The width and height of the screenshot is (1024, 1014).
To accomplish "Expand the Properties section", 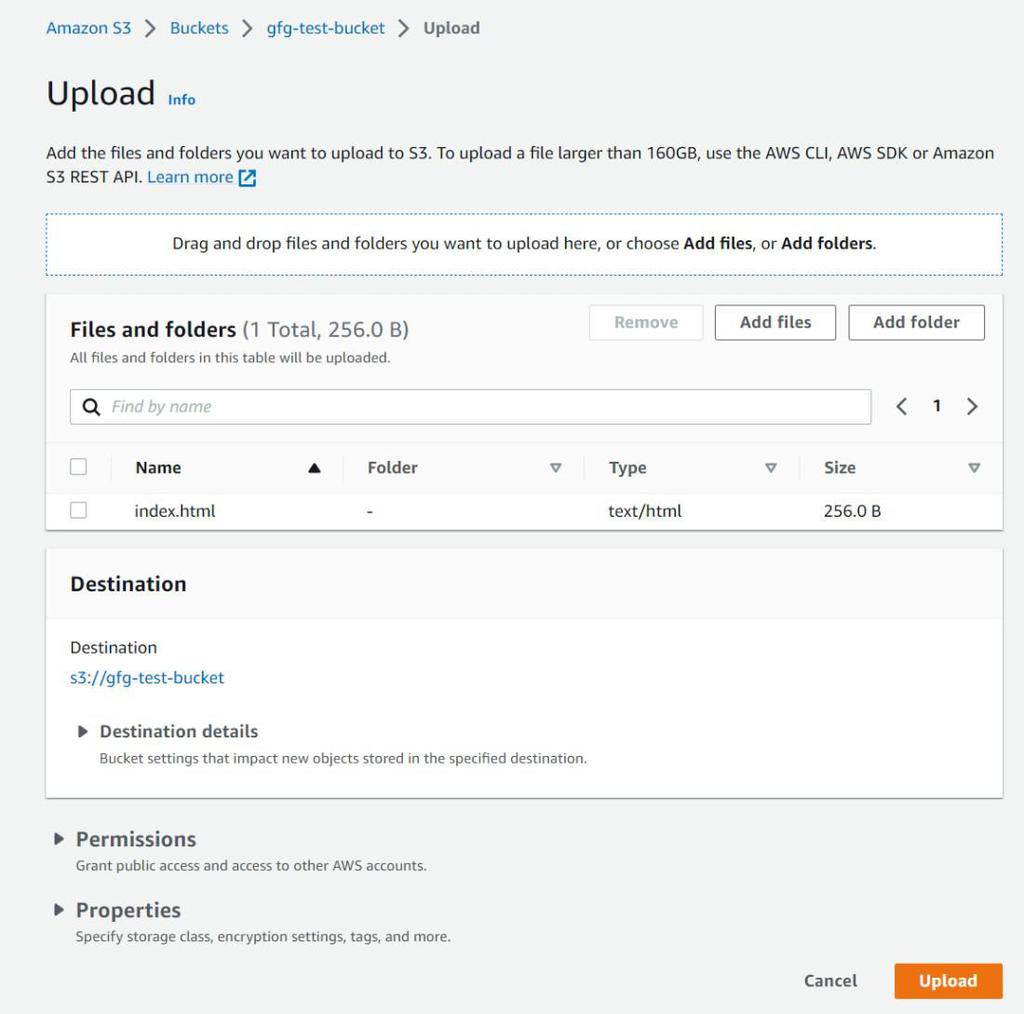I will (59, 910).
